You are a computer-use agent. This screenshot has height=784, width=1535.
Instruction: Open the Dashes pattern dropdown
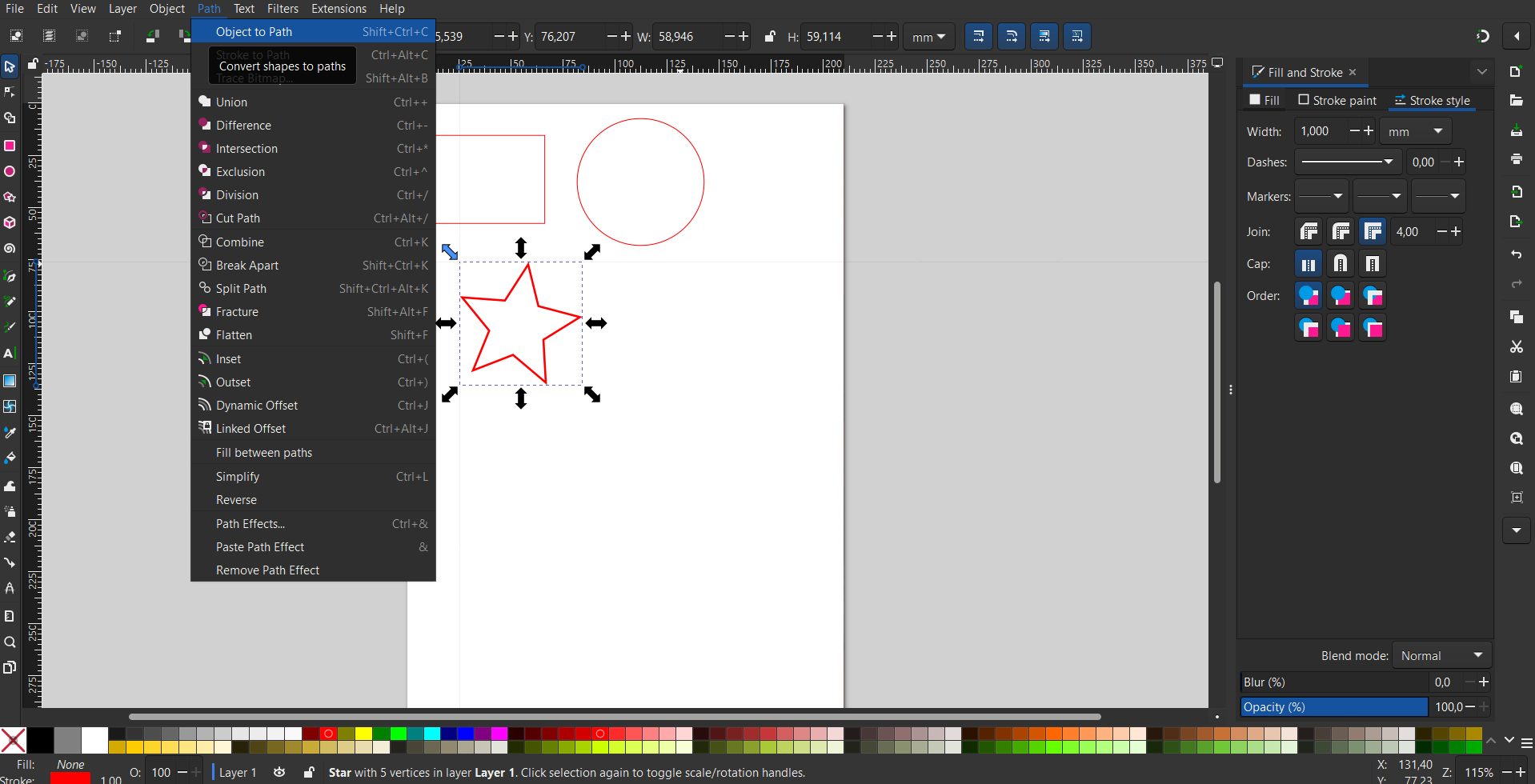click(1348, 162)
